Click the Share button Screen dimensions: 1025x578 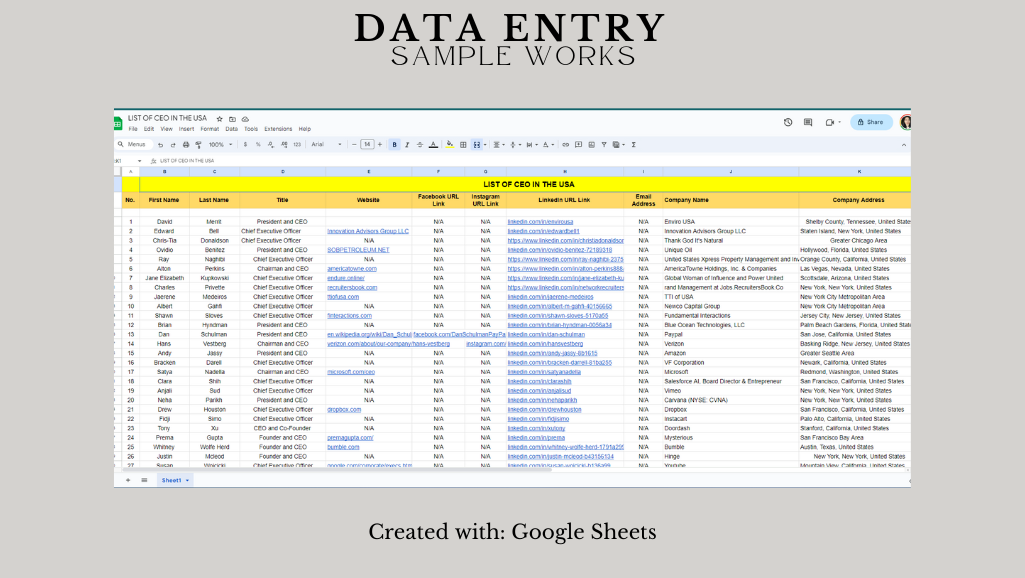(871, 122)
